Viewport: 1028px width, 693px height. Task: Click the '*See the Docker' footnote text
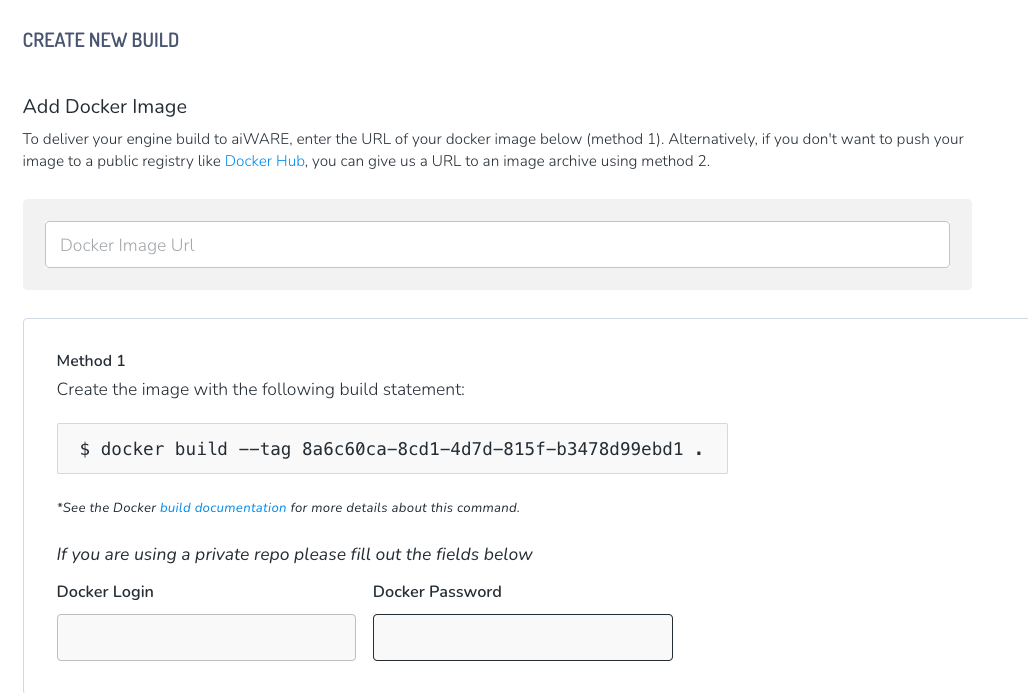[107, 508]
